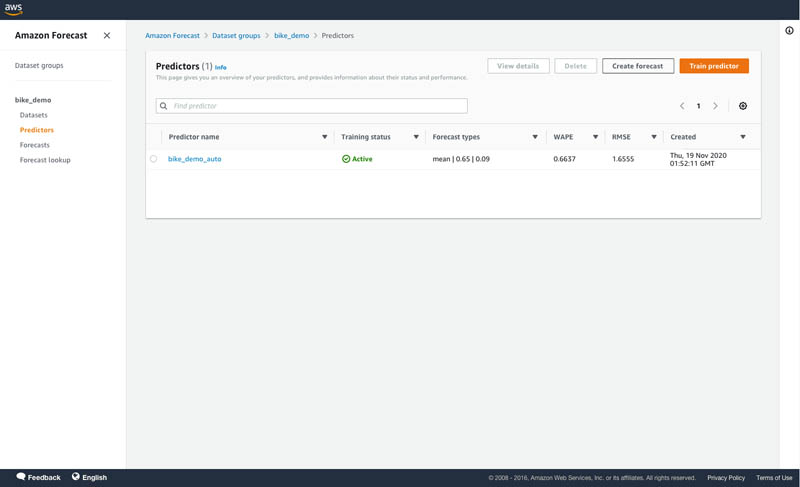
Task: Click the Delete button
Action: tap(576, 66)
